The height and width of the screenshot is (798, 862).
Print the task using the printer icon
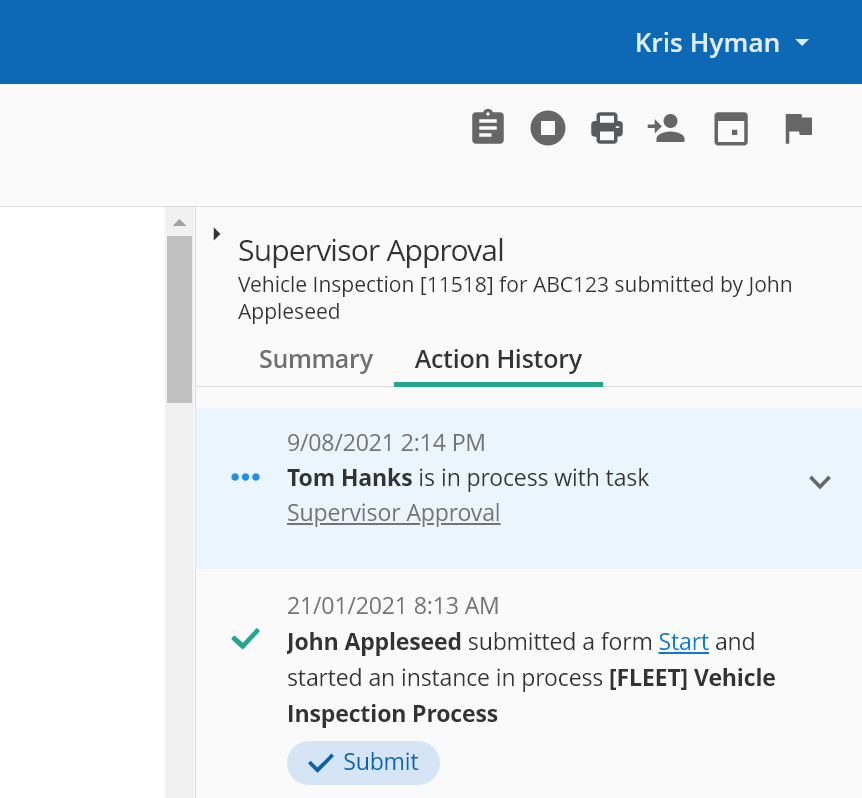607,128
